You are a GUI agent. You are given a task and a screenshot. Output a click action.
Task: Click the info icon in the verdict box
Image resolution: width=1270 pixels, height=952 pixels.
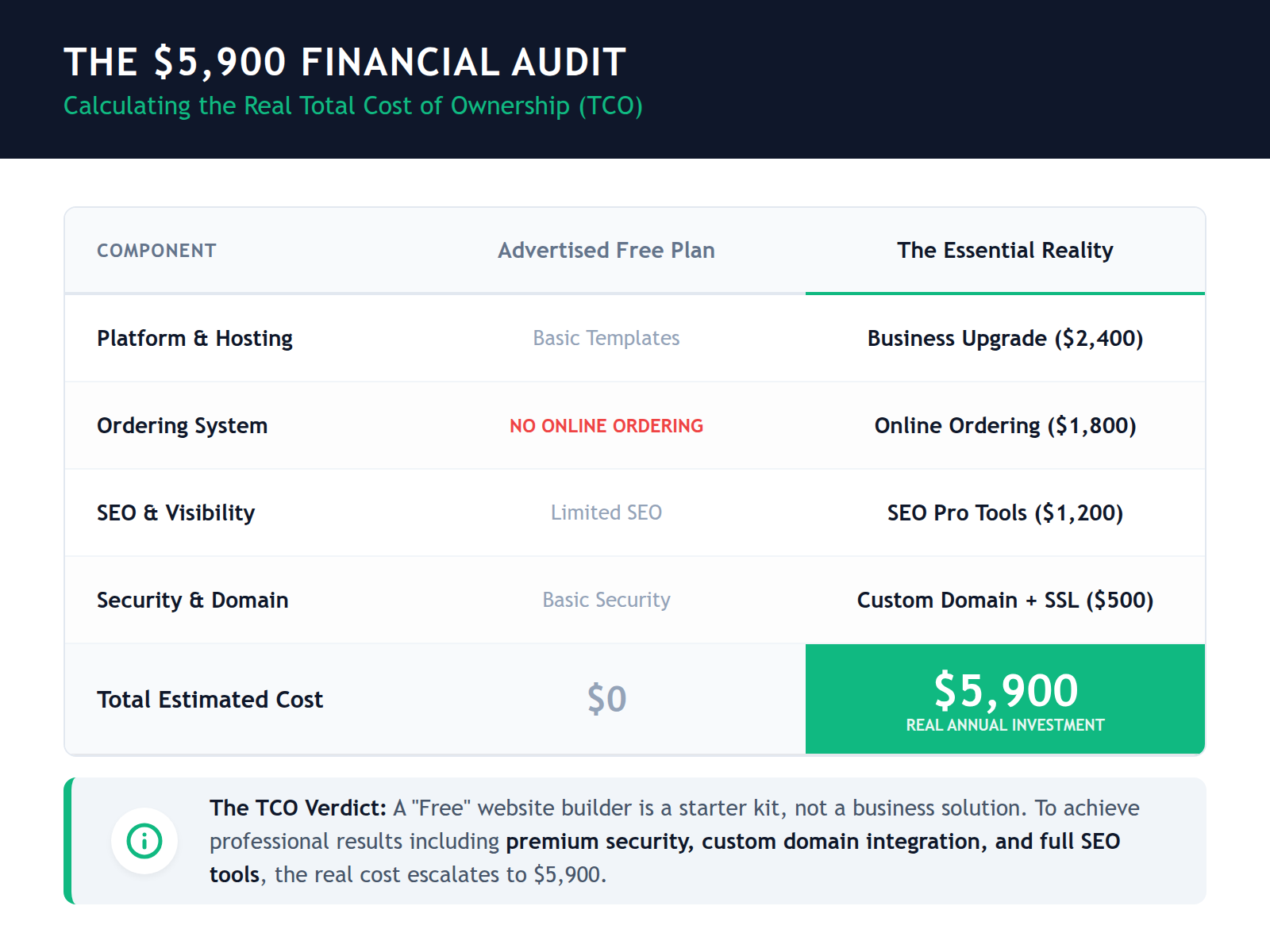(x=144, y=841)
